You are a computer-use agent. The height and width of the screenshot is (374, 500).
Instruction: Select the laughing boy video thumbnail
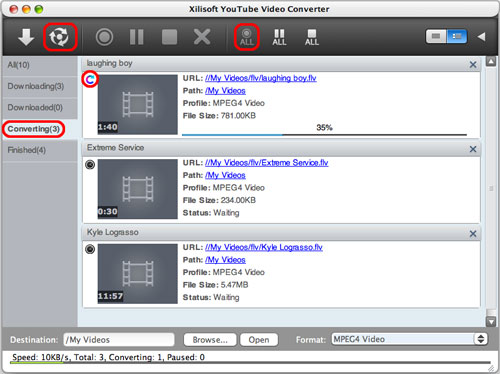[138, 105]
